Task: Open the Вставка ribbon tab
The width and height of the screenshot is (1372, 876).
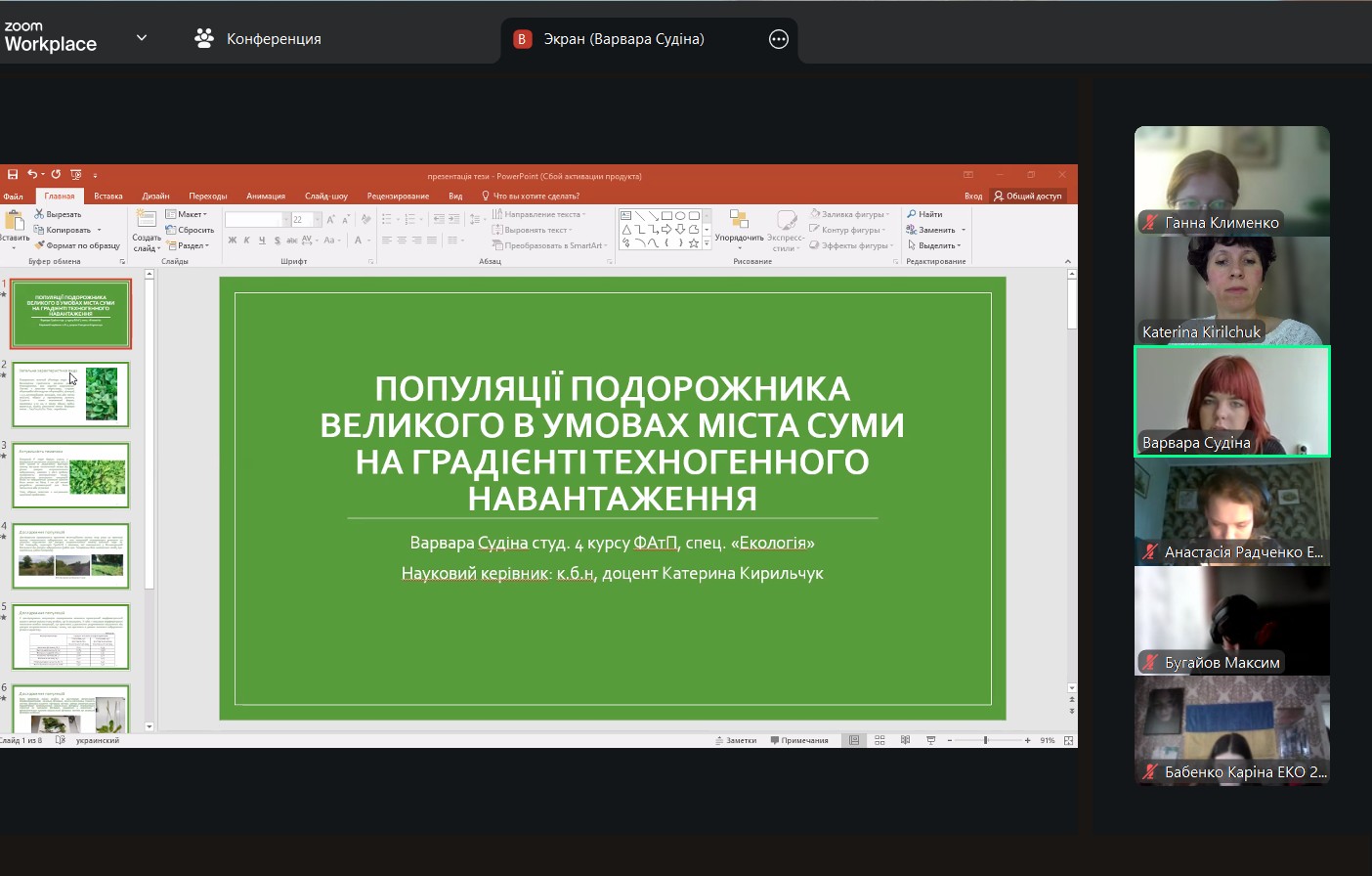Action: [x=108, y=196]
